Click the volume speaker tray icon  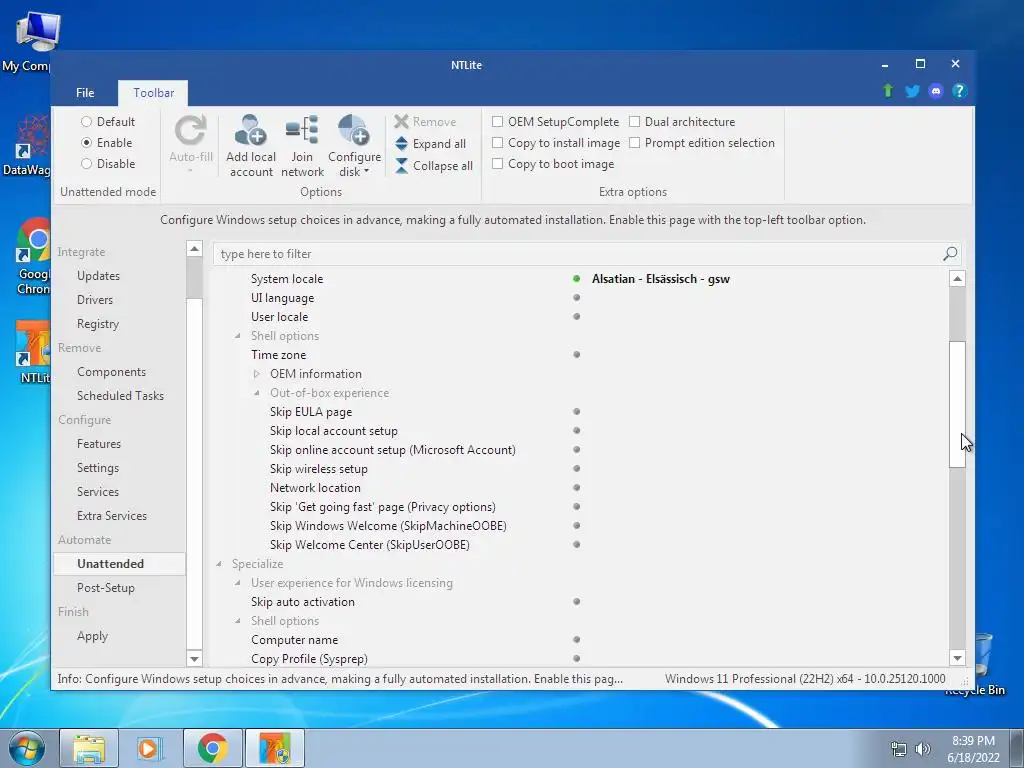(x=923, y=749)
